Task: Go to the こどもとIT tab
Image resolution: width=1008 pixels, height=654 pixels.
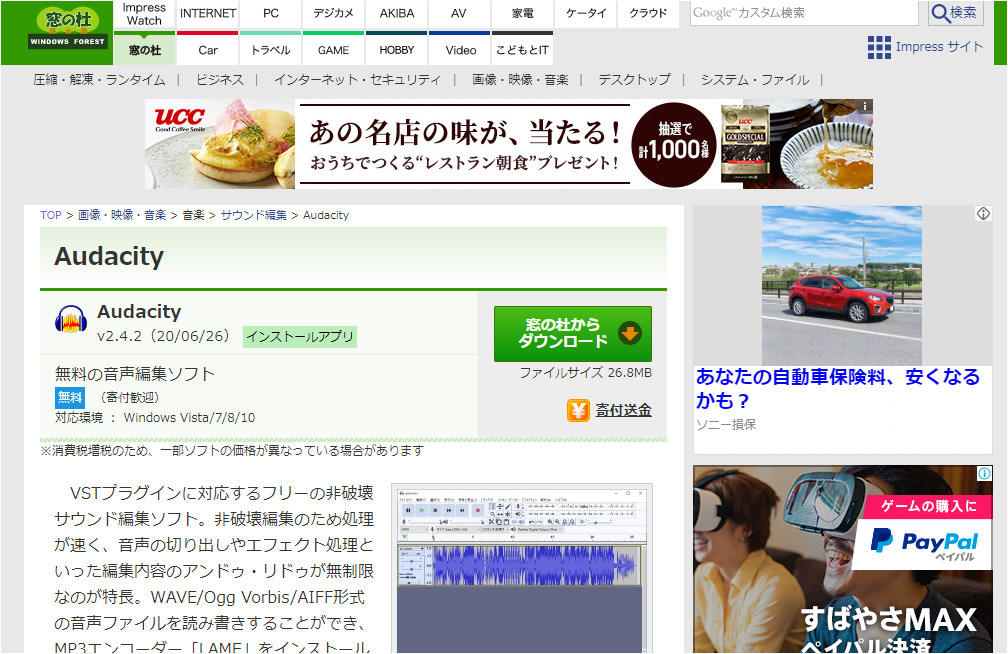Action: point(522,50)
